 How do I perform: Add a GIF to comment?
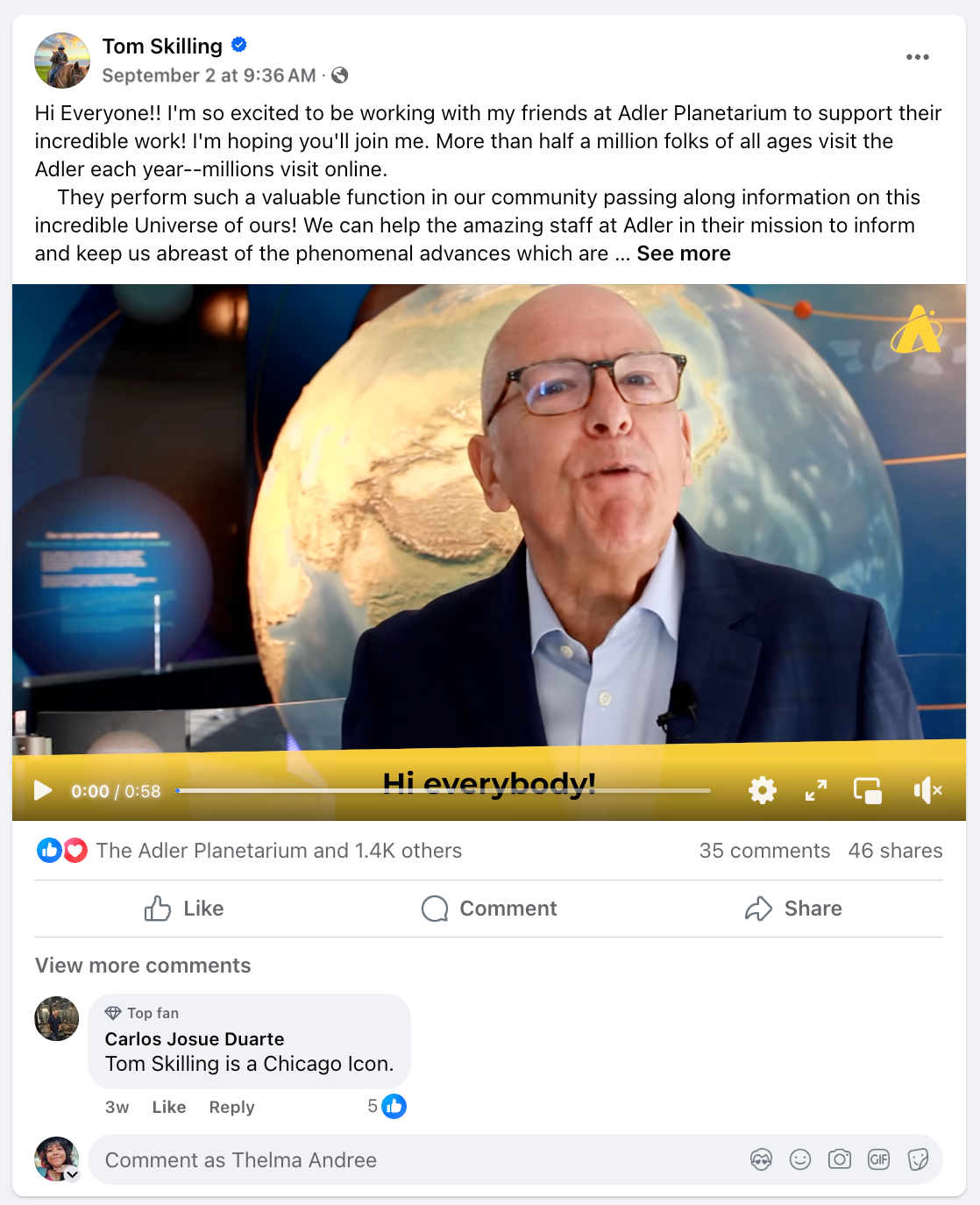tap(878, 1159)
